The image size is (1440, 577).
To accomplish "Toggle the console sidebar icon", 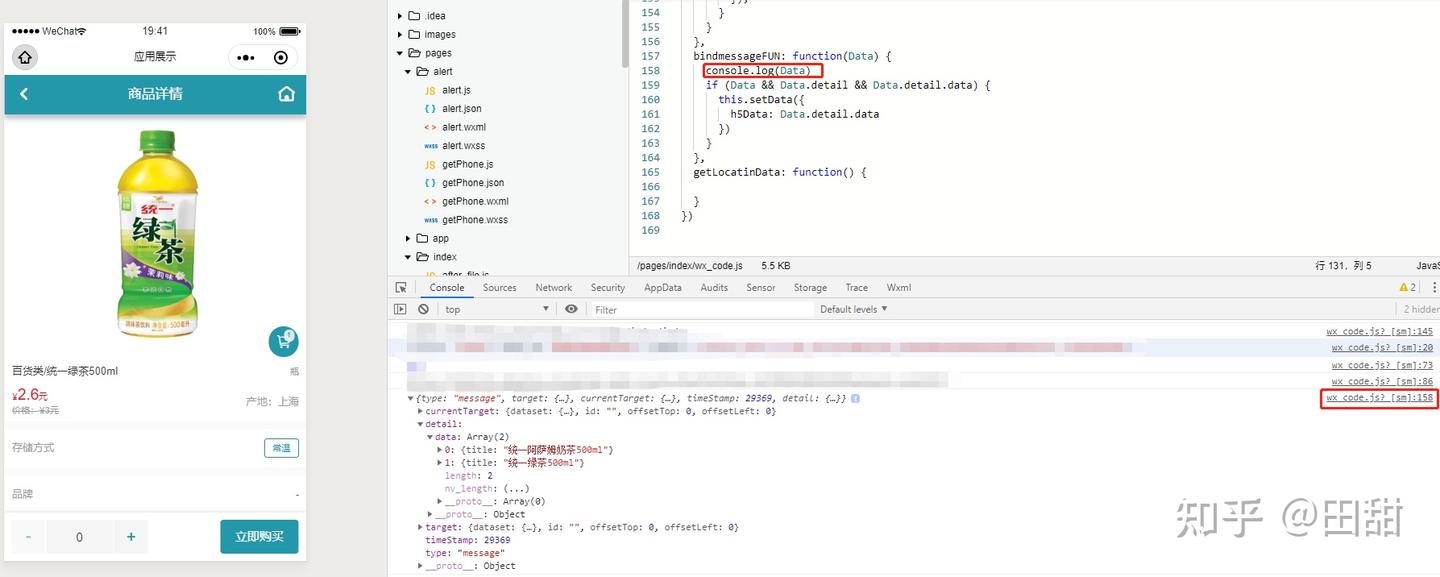I will point(400,309).
